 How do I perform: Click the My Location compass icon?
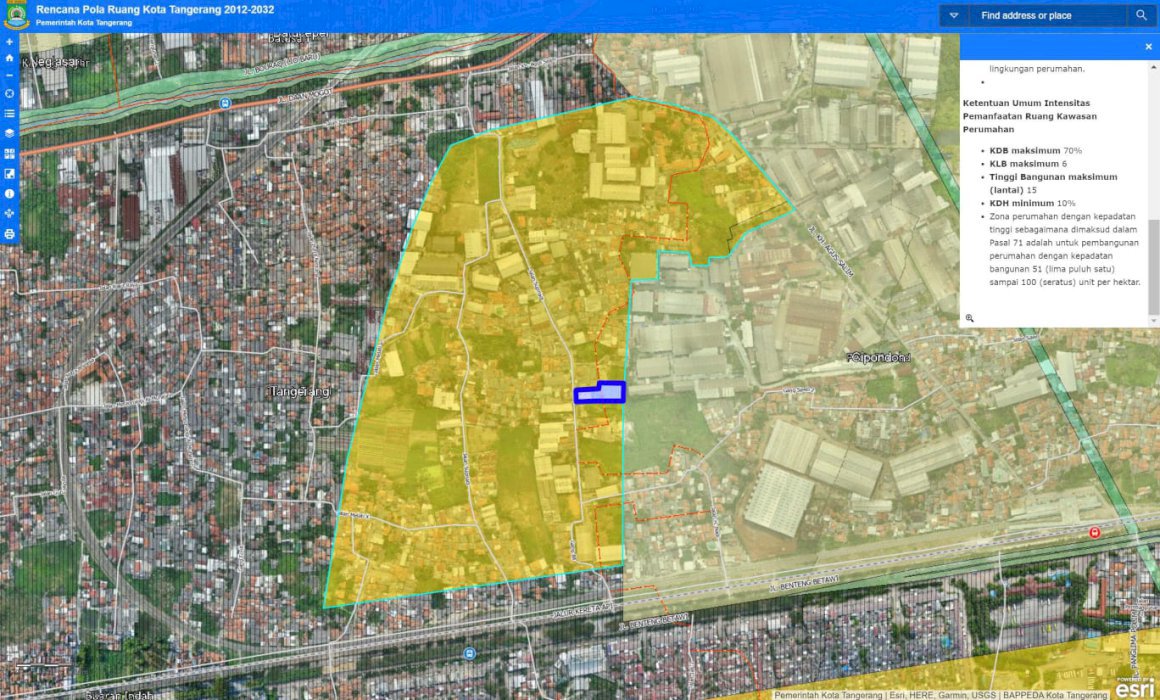[x=10, y=93]
